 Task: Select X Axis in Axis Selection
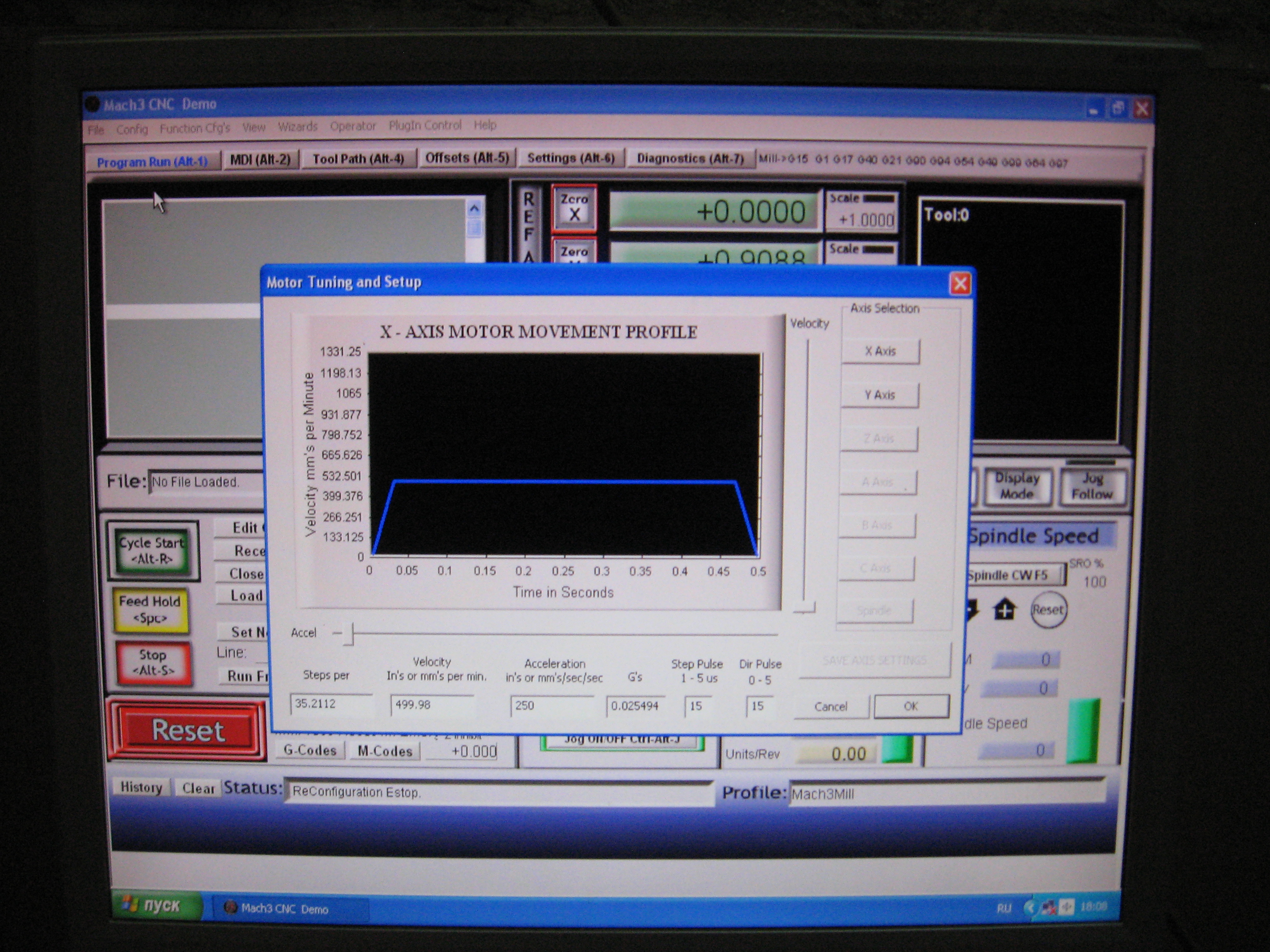click(880, 351)
